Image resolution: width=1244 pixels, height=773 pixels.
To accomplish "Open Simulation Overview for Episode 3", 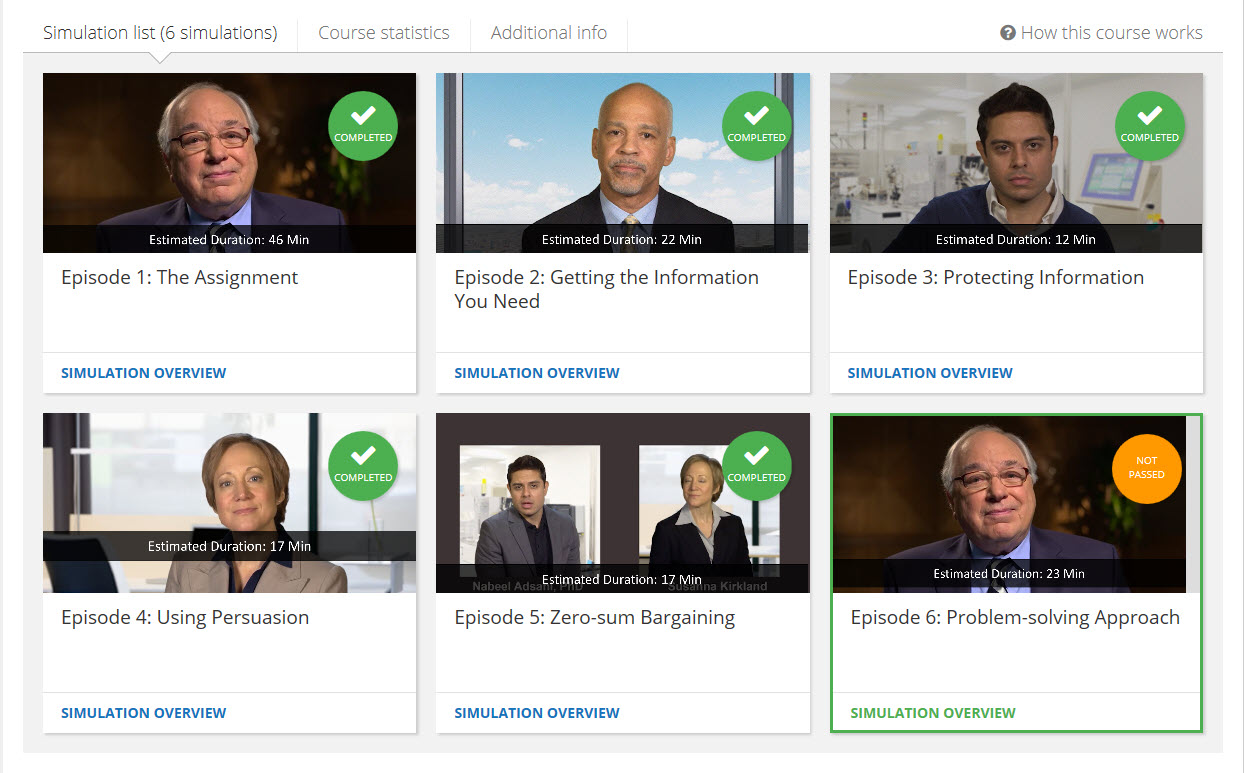I will 930,373.
